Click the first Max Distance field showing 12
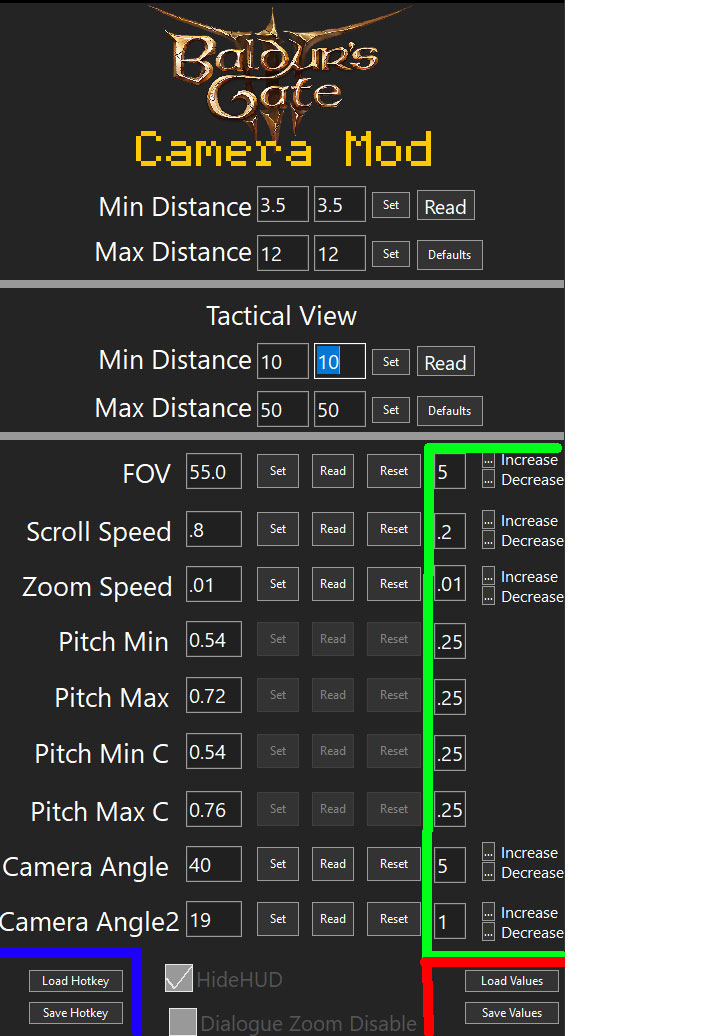 (282, 254)
